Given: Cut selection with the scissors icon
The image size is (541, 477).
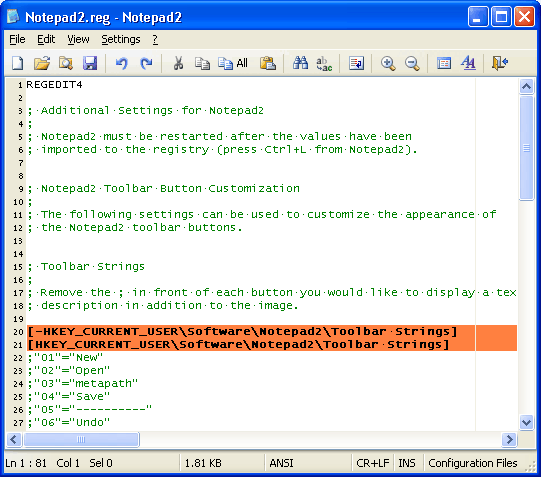Looking at the screenshot, I should click(178, 63).
